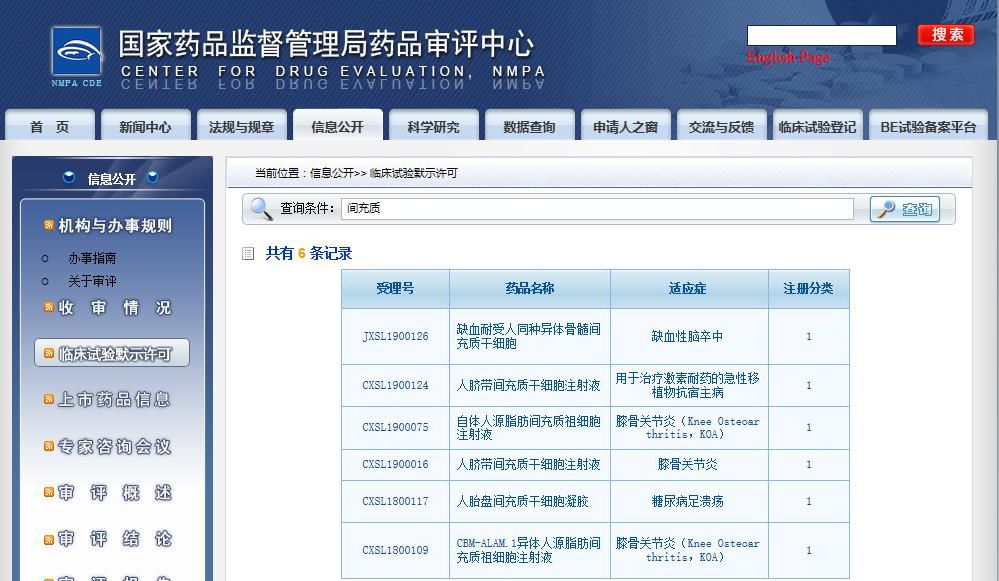Click the breadcrumb 信息公开>>临床试验默示许可
Screen dimensions: 999x581
[384, 173]
